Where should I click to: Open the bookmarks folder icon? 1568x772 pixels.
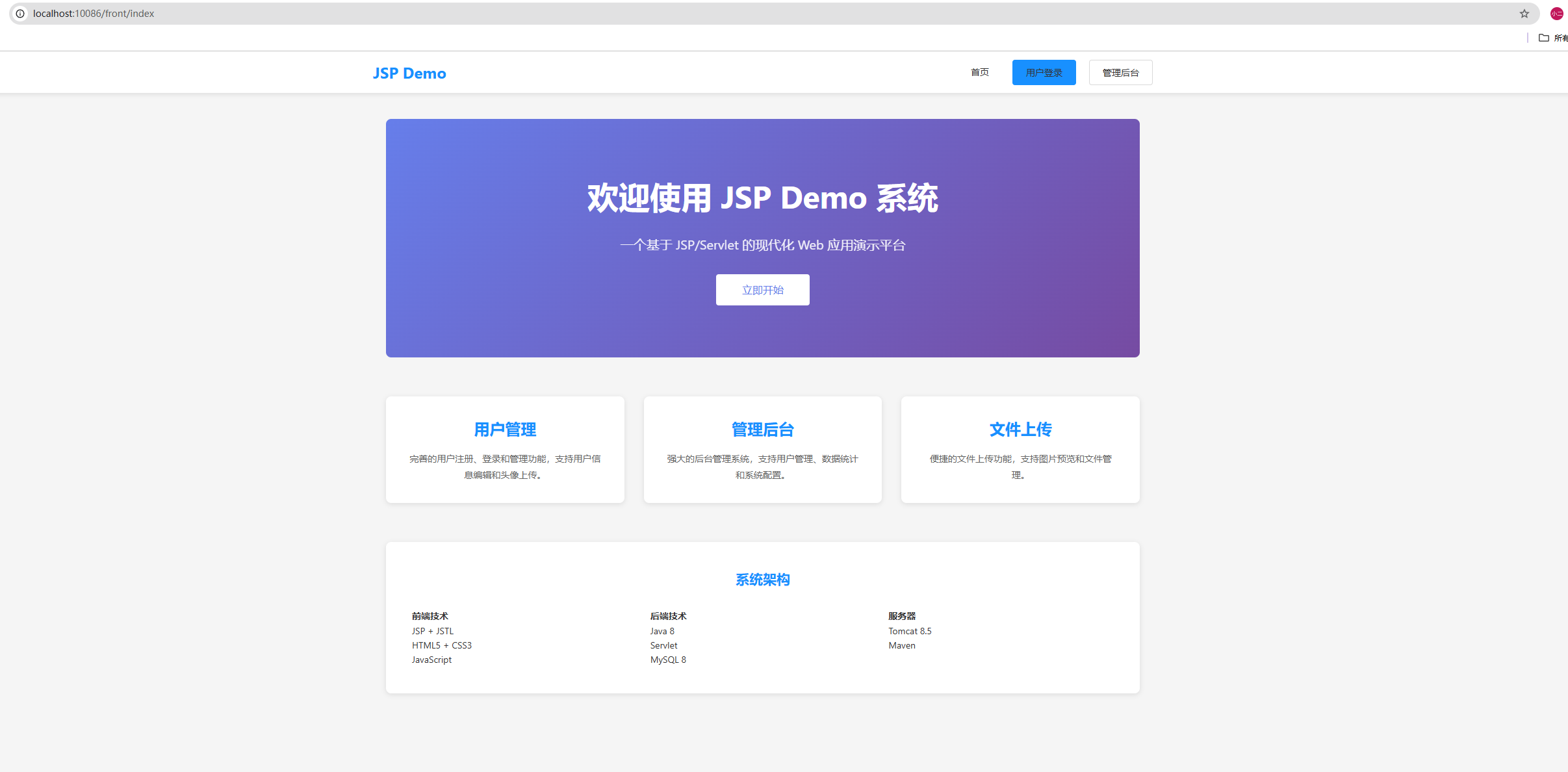[1544, 38]
